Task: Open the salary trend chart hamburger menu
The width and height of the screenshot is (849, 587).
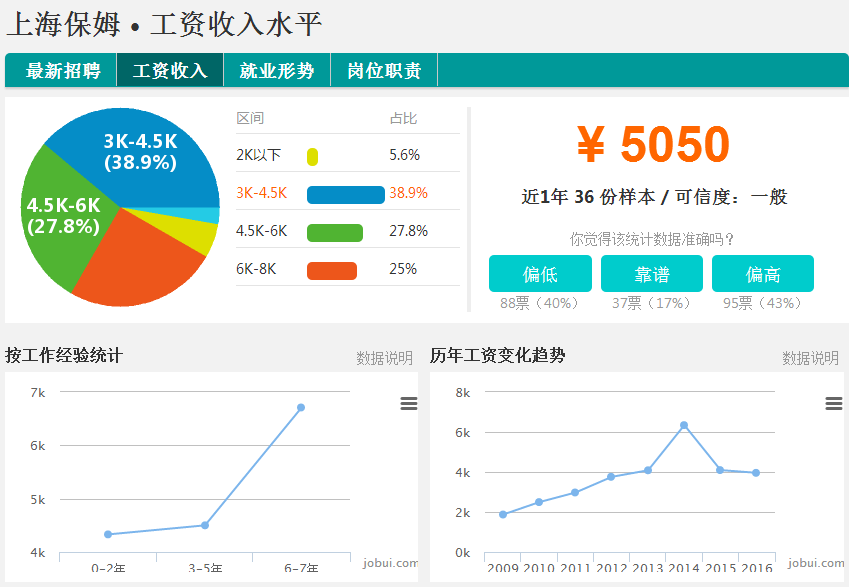Action: [x=833, y=403]
